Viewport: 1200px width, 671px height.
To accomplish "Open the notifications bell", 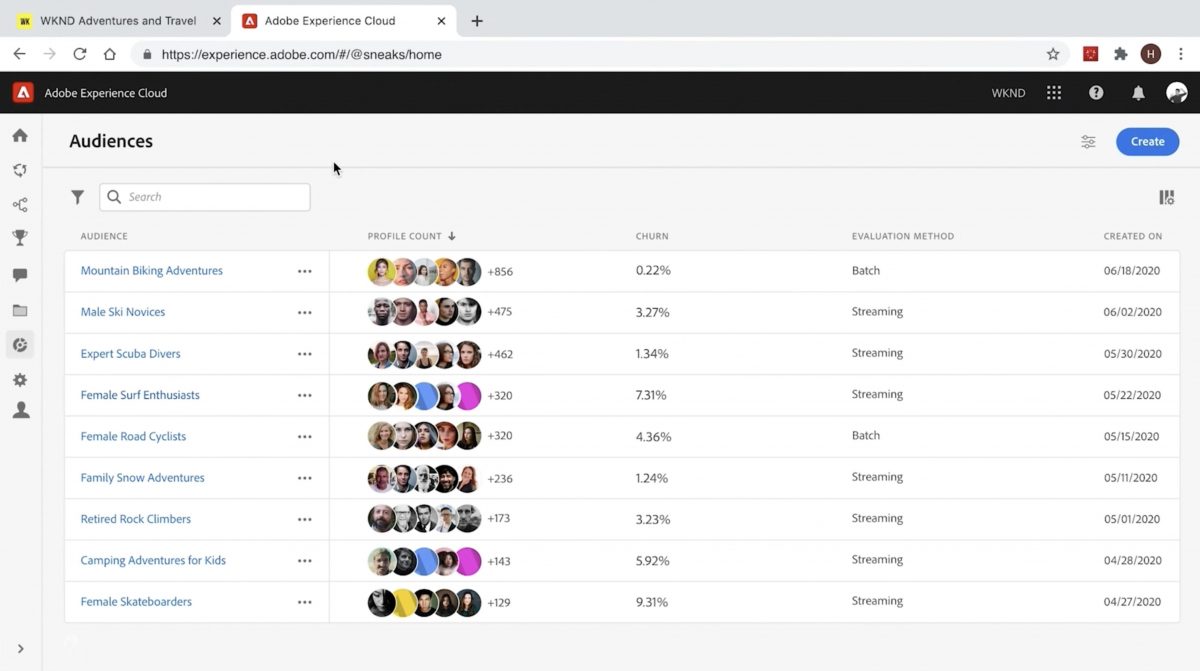I will point(1138,93).
